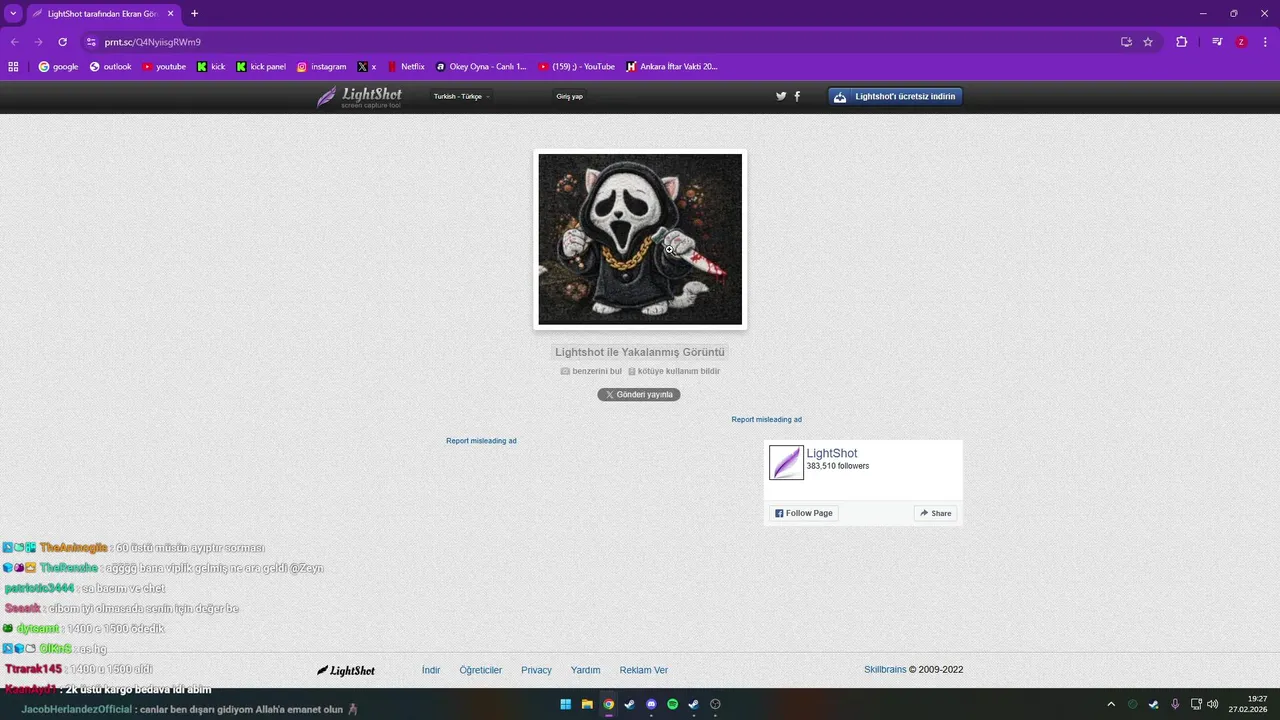Click Follow Page on Facebook widget
Image resolution: width=1280 pixels, height=720 pixels.
(x=803, y=513)
